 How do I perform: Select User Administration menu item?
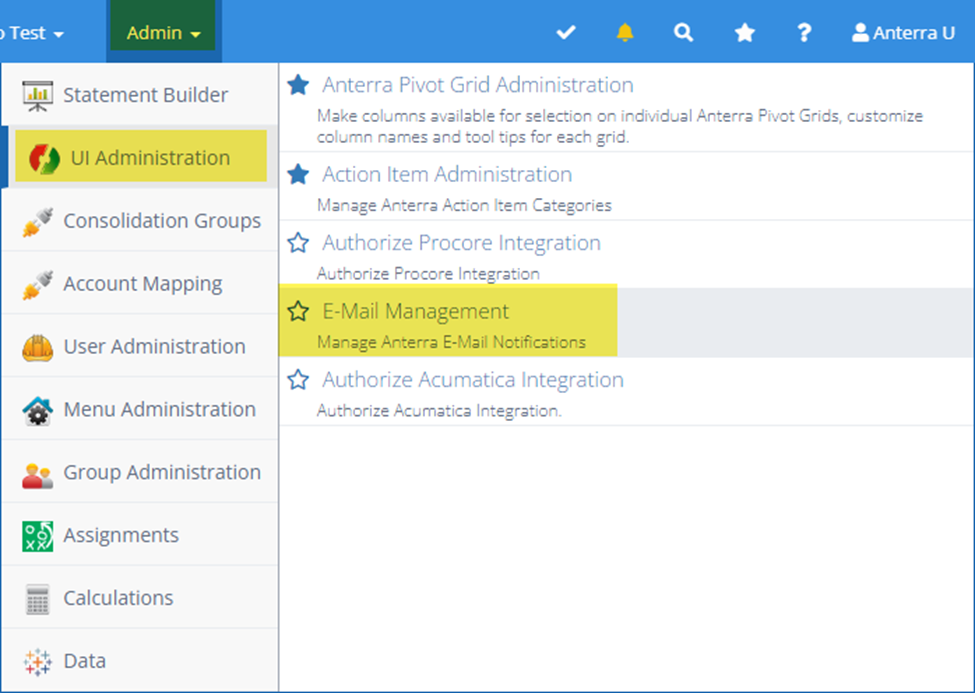click(140, 346)
